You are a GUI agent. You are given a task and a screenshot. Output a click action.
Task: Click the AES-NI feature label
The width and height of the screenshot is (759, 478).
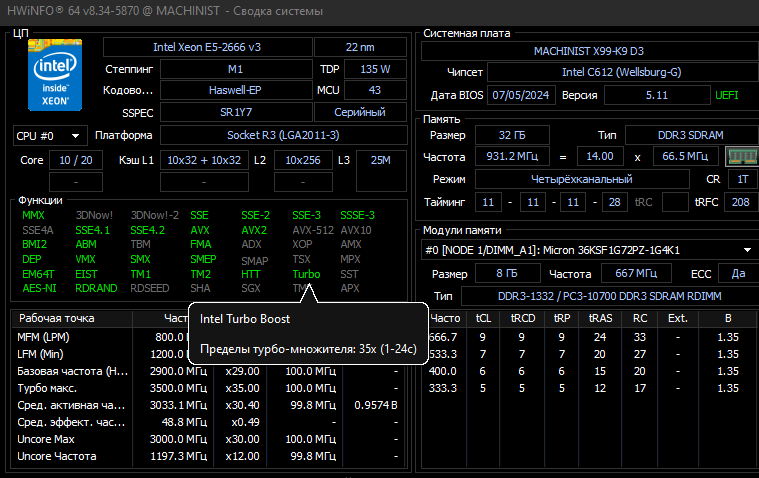pos(39,288)
